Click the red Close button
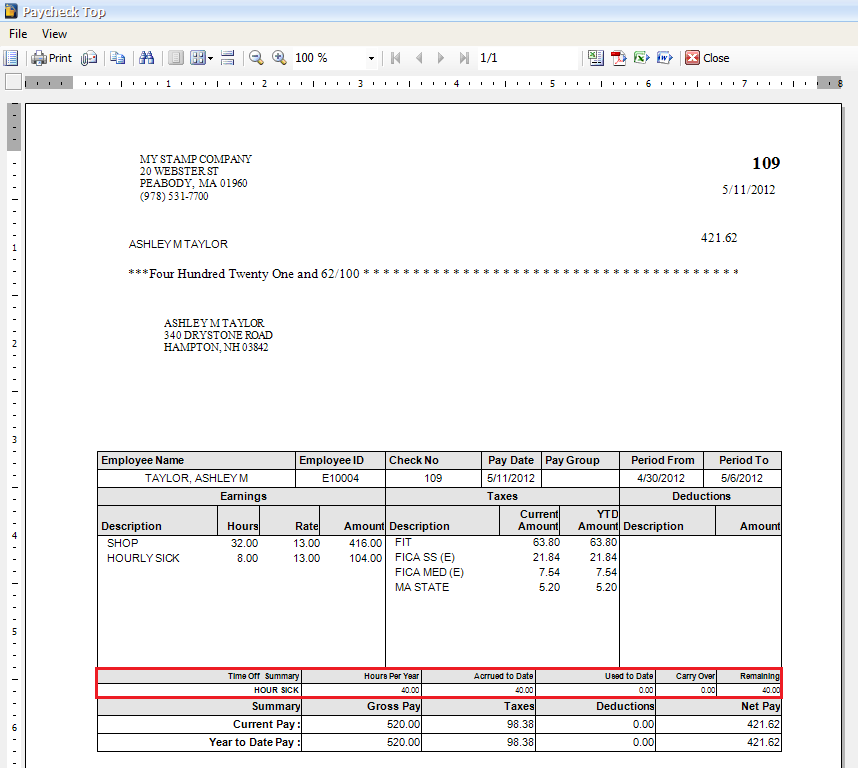 [708, 58]
